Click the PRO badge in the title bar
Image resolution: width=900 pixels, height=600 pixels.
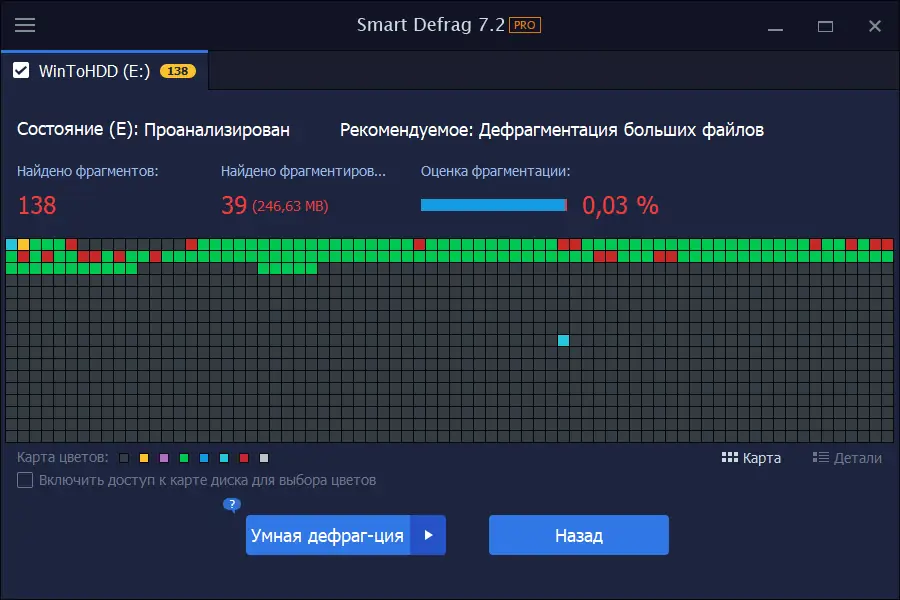[x=523, y=26]
